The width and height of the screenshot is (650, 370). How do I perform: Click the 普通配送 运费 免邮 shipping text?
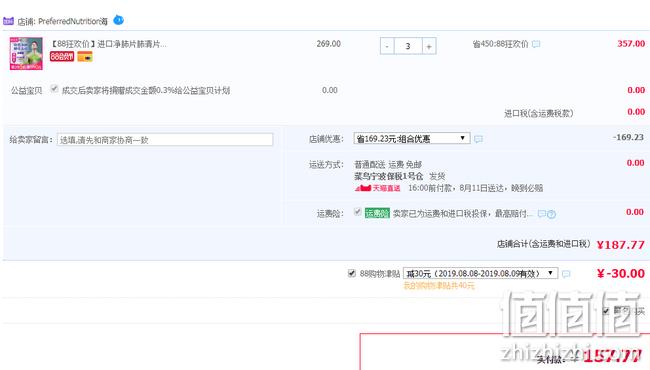pyautogui.click(x=388, y=164)
